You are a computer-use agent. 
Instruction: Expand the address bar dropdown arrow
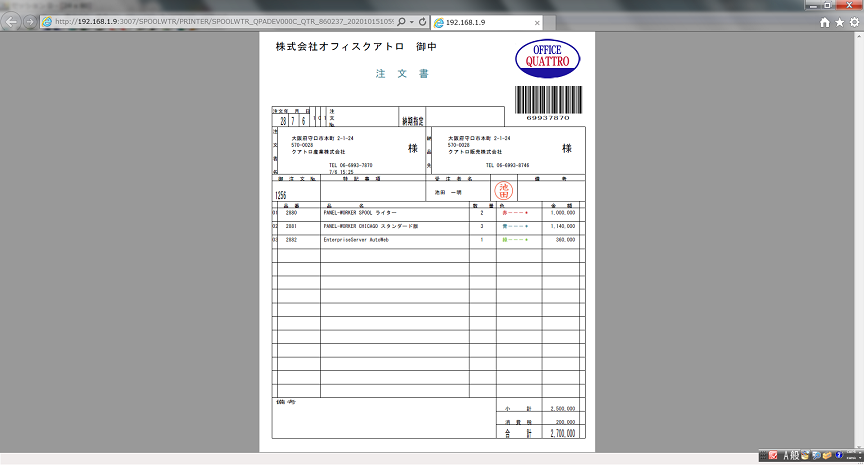[x=411, y=21]
